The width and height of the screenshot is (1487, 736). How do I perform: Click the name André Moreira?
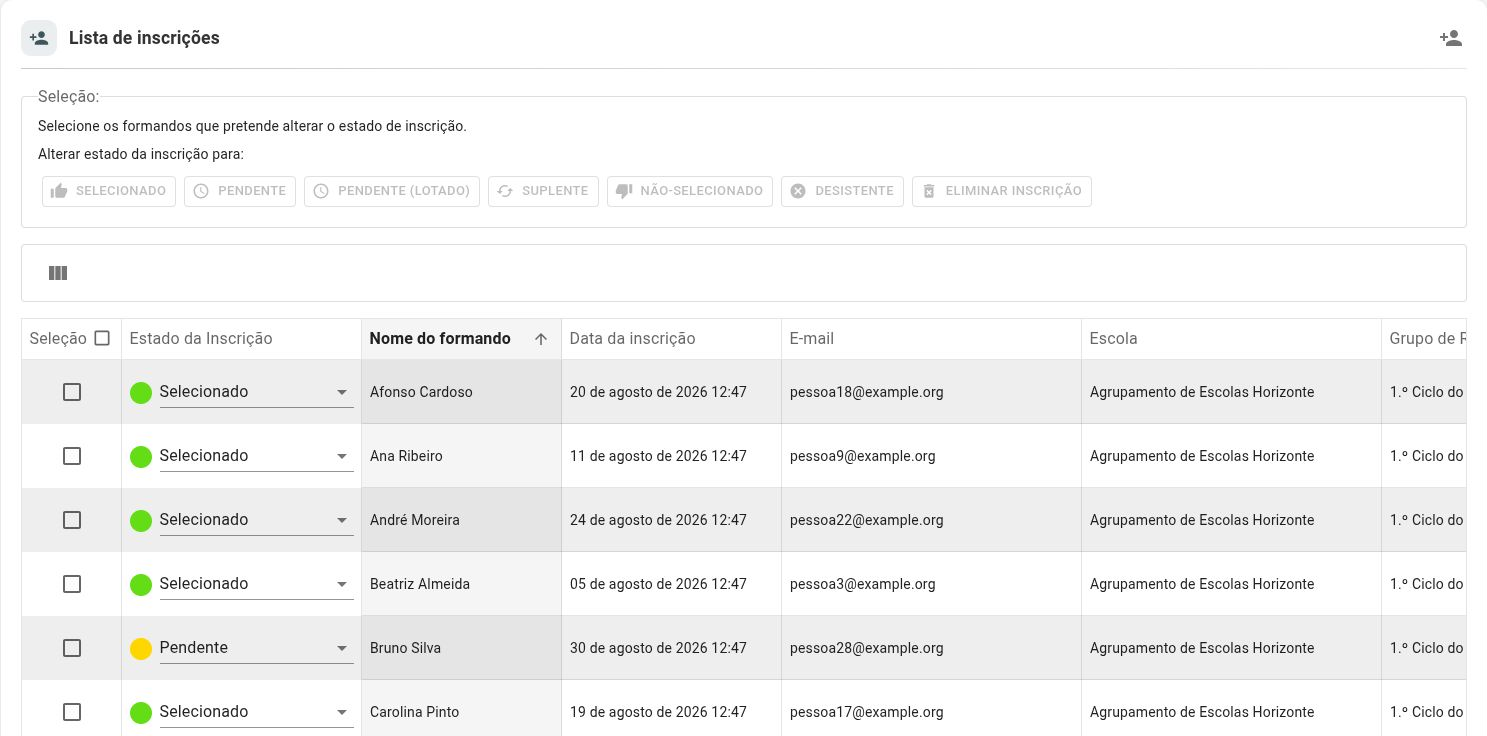pyautogui.click(x=415, y=520)
